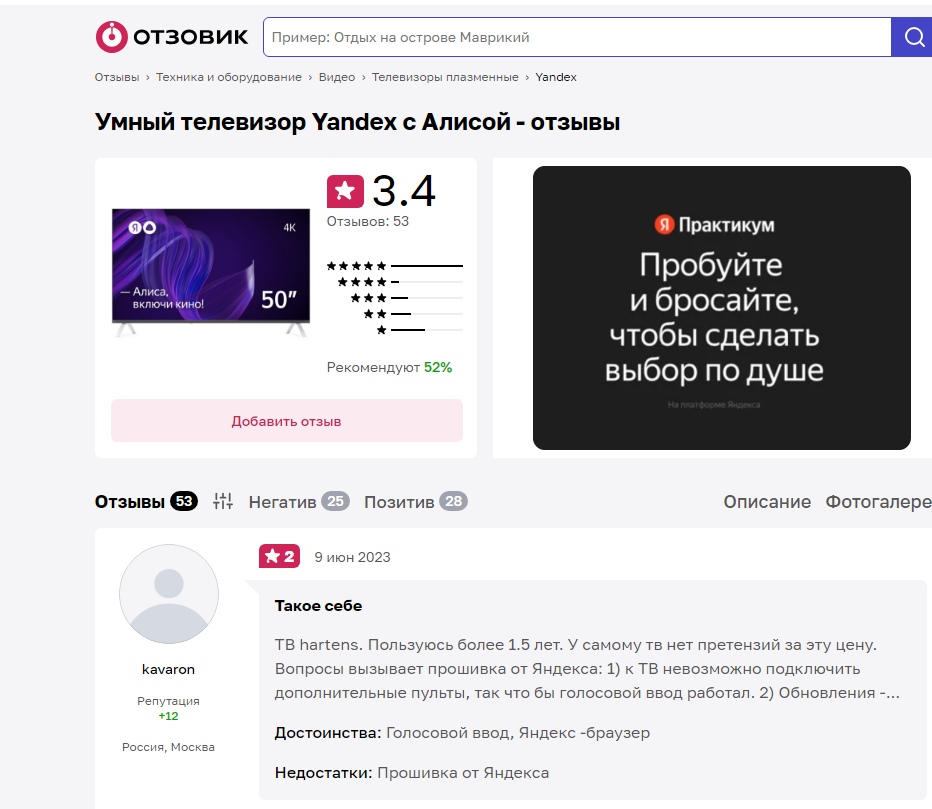
Task: Click kavaron's avatar image
Action: 169,594
